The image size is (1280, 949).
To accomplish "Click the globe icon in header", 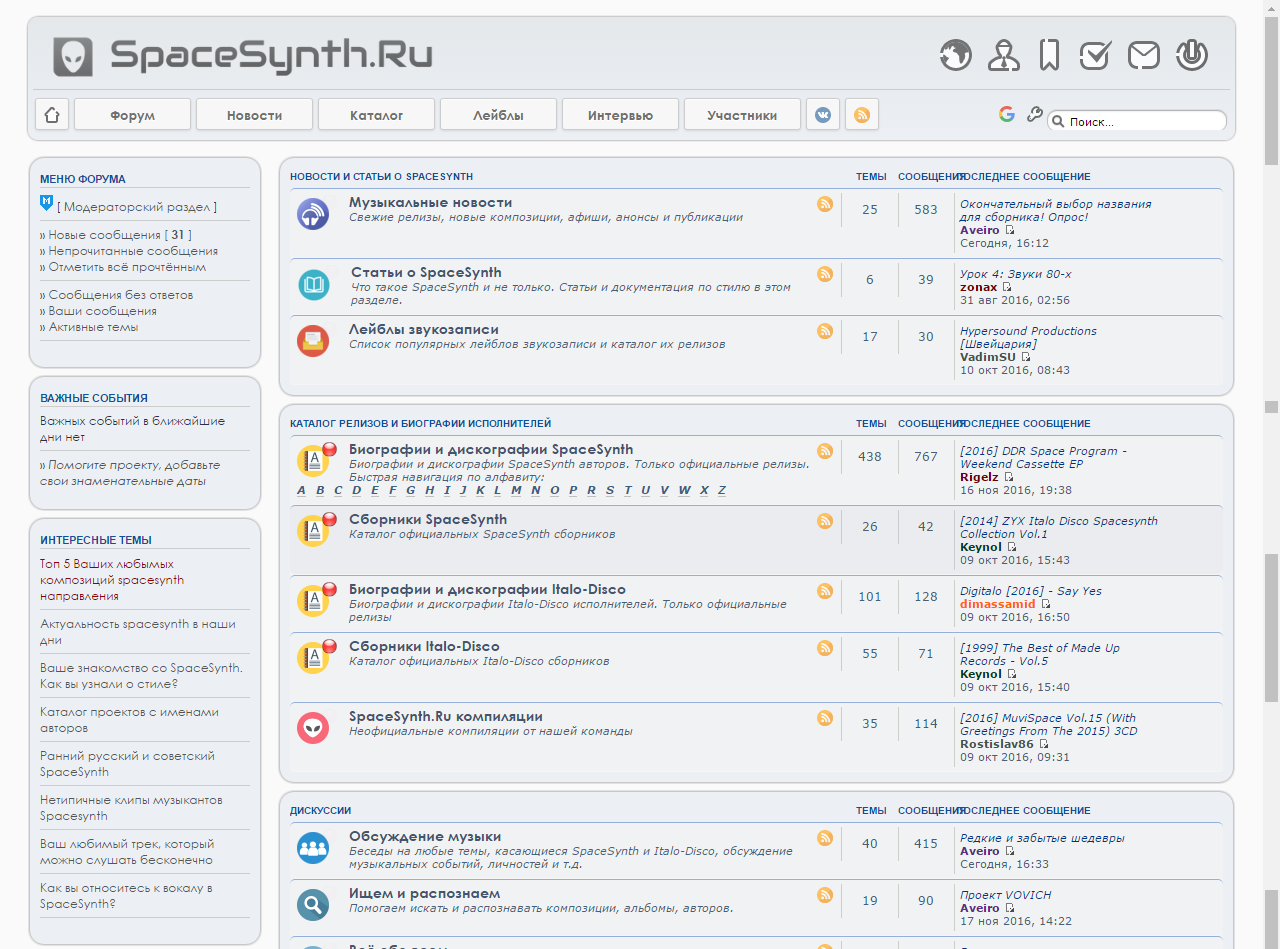I will pyautogui.click(x=956, y=55).
